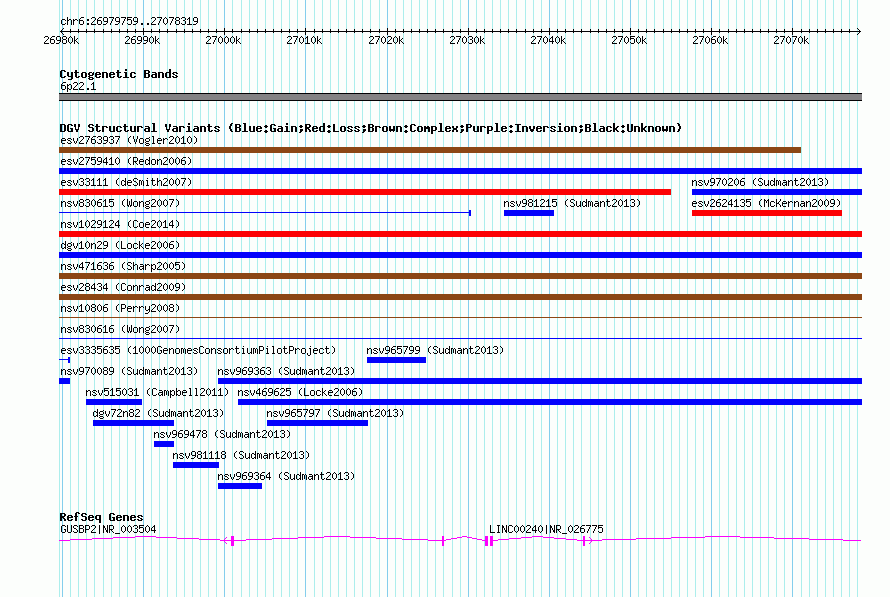Open the LINC00240|NR_026775 gene label

pos(546,529)
